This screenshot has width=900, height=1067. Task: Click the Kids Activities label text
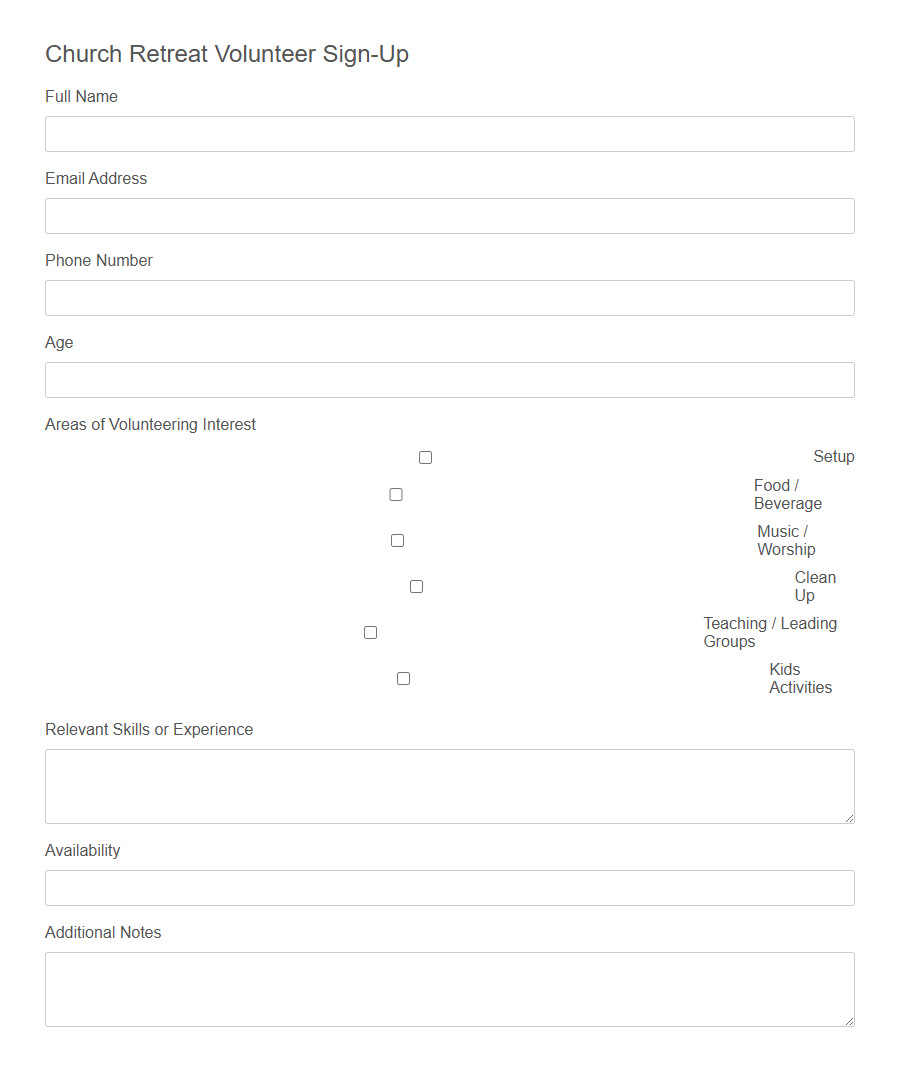pos(800,678)
